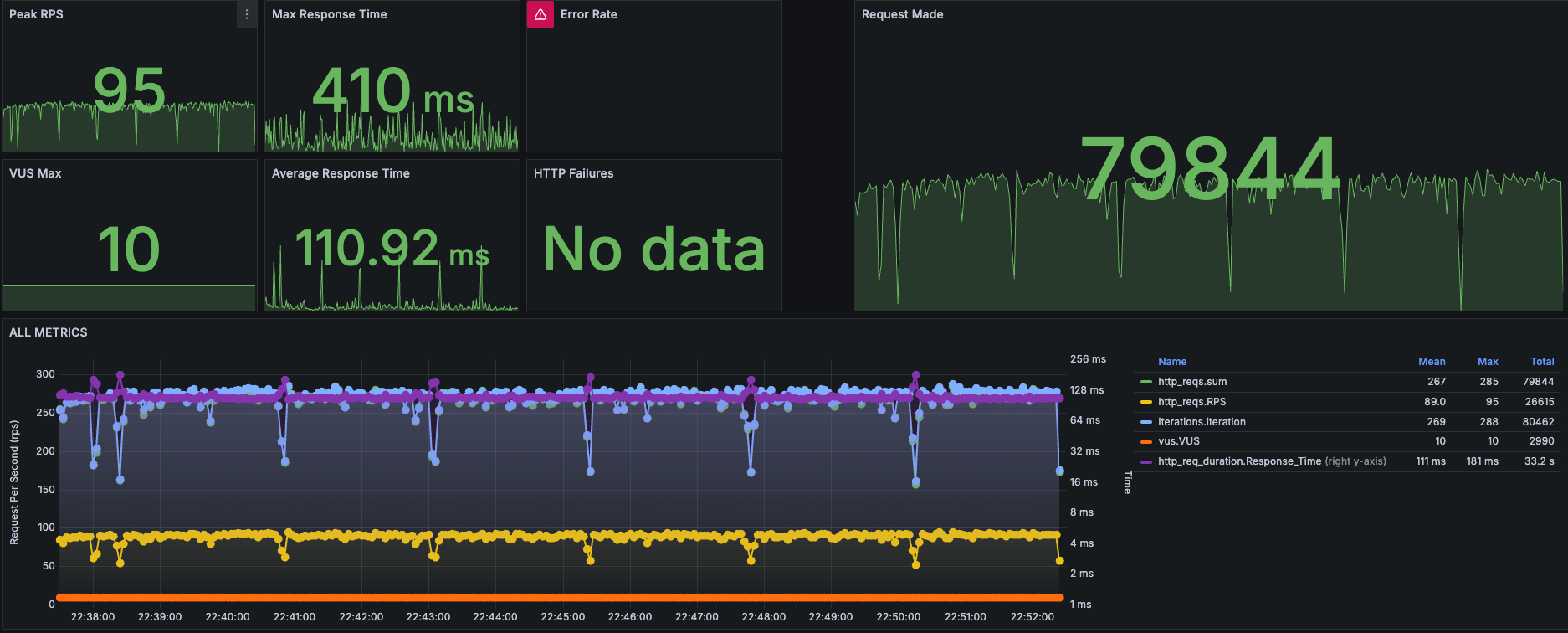Click the ALL METRICS panel title

(48, 332)
